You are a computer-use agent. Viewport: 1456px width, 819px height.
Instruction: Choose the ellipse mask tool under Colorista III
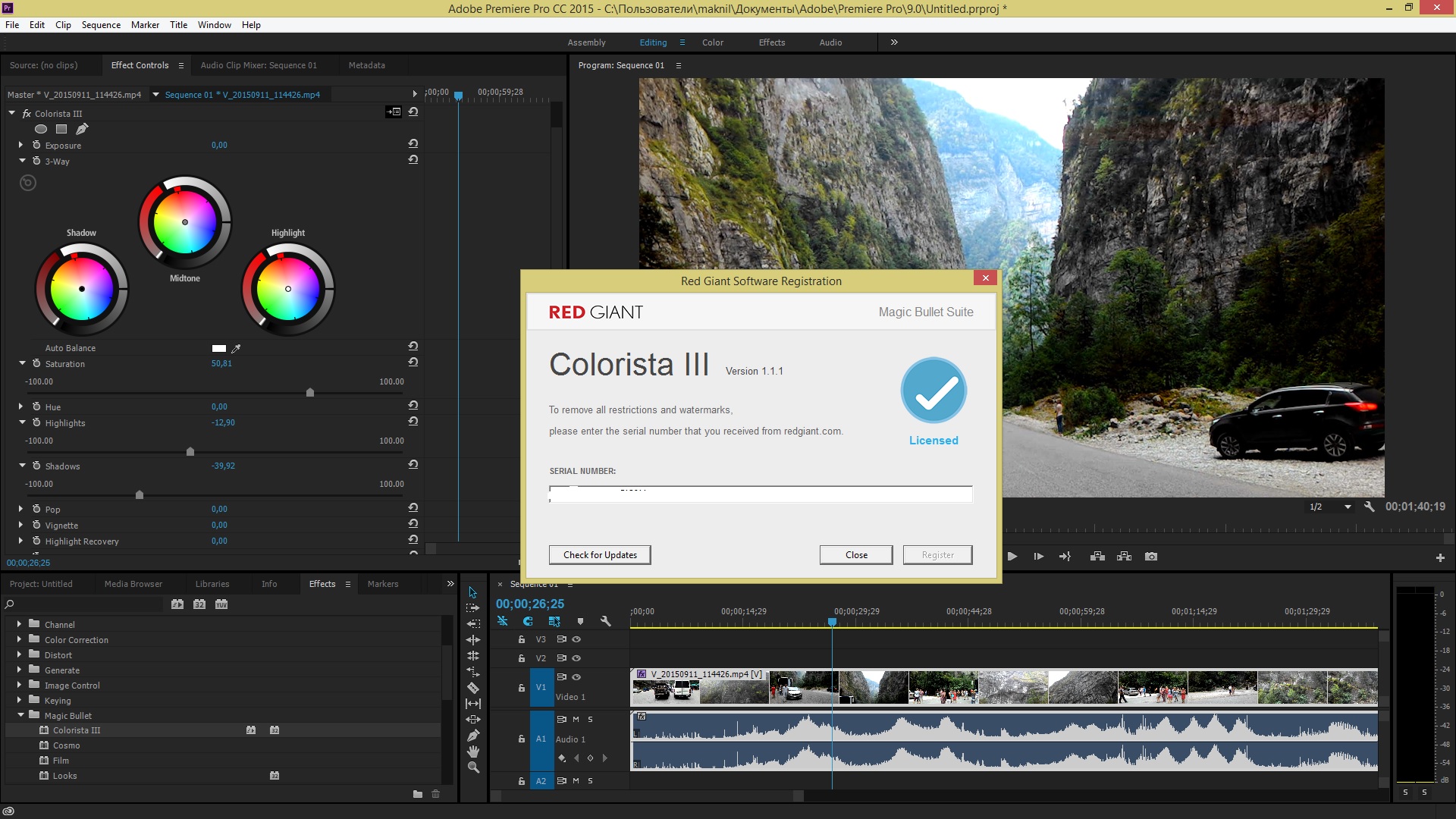(x=41, y=129)
